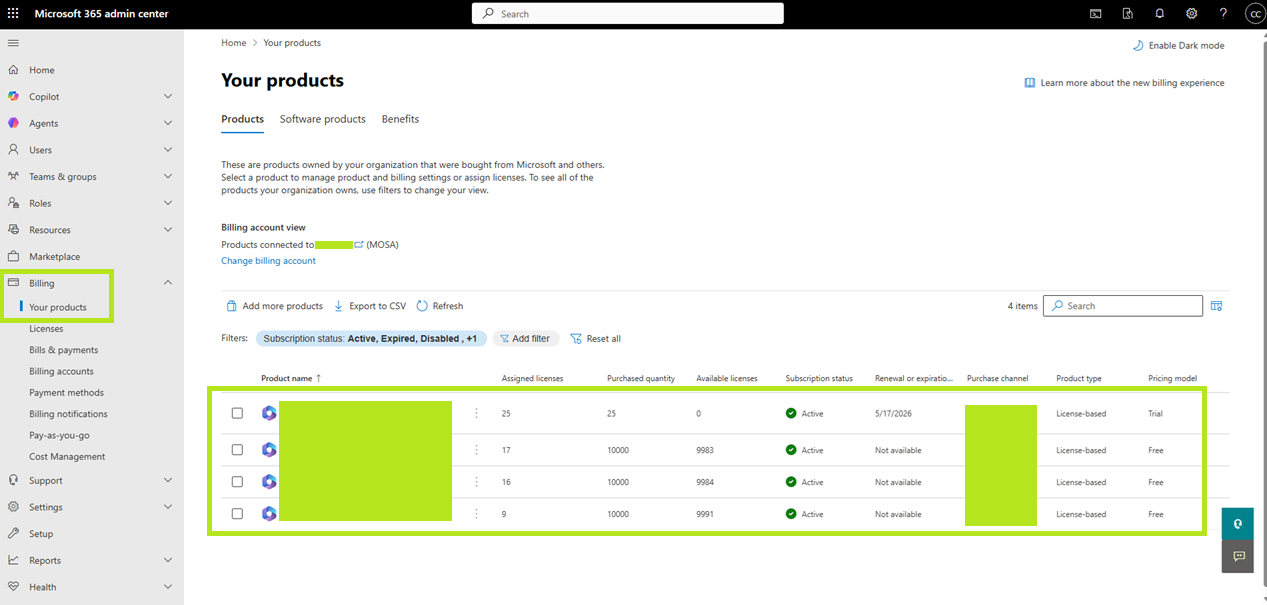This screenshot has height=605, width=1267.
Task: Open More actions dots for 17-license row
Action: click(476, 450)
